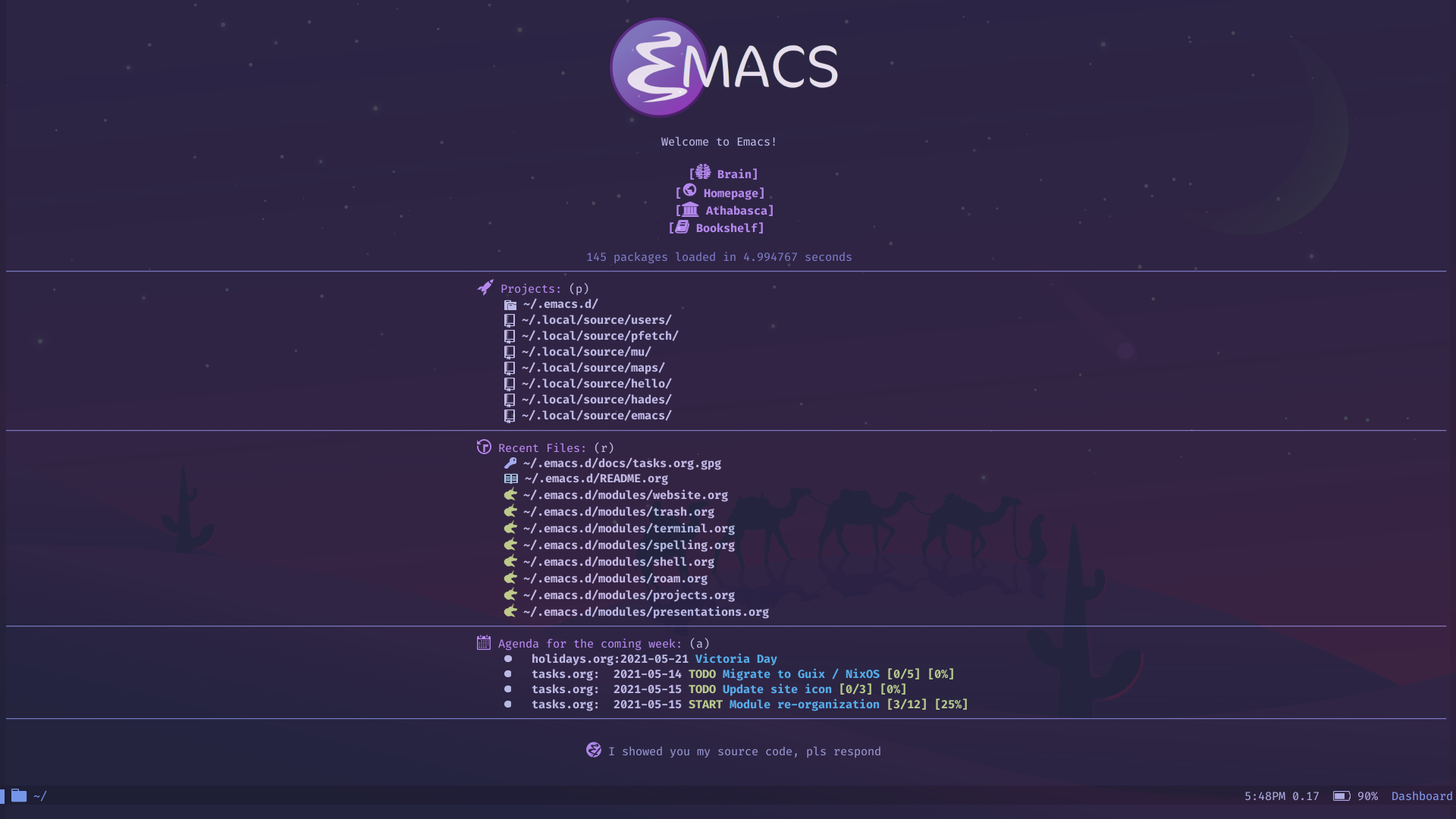Click the Recent Files clock icon
Viewport: 1456px width, 819px height.
pos(483,447)
